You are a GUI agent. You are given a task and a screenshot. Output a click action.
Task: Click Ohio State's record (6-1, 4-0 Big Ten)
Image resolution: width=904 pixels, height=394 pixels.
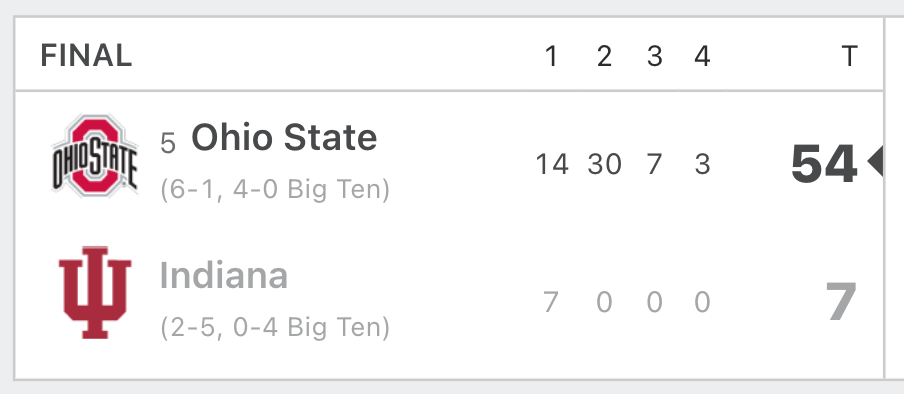[x=275, y=190]
